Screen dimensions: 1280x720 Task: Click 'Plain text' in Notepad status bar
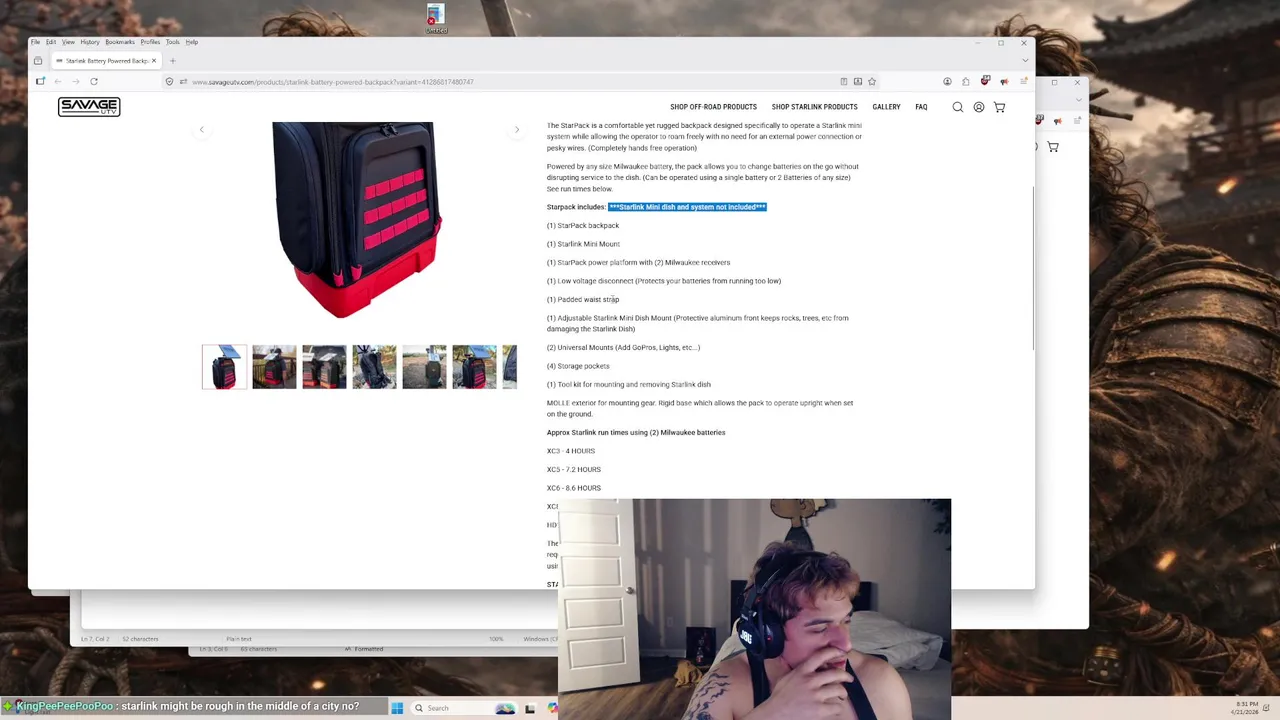(239, 639)
